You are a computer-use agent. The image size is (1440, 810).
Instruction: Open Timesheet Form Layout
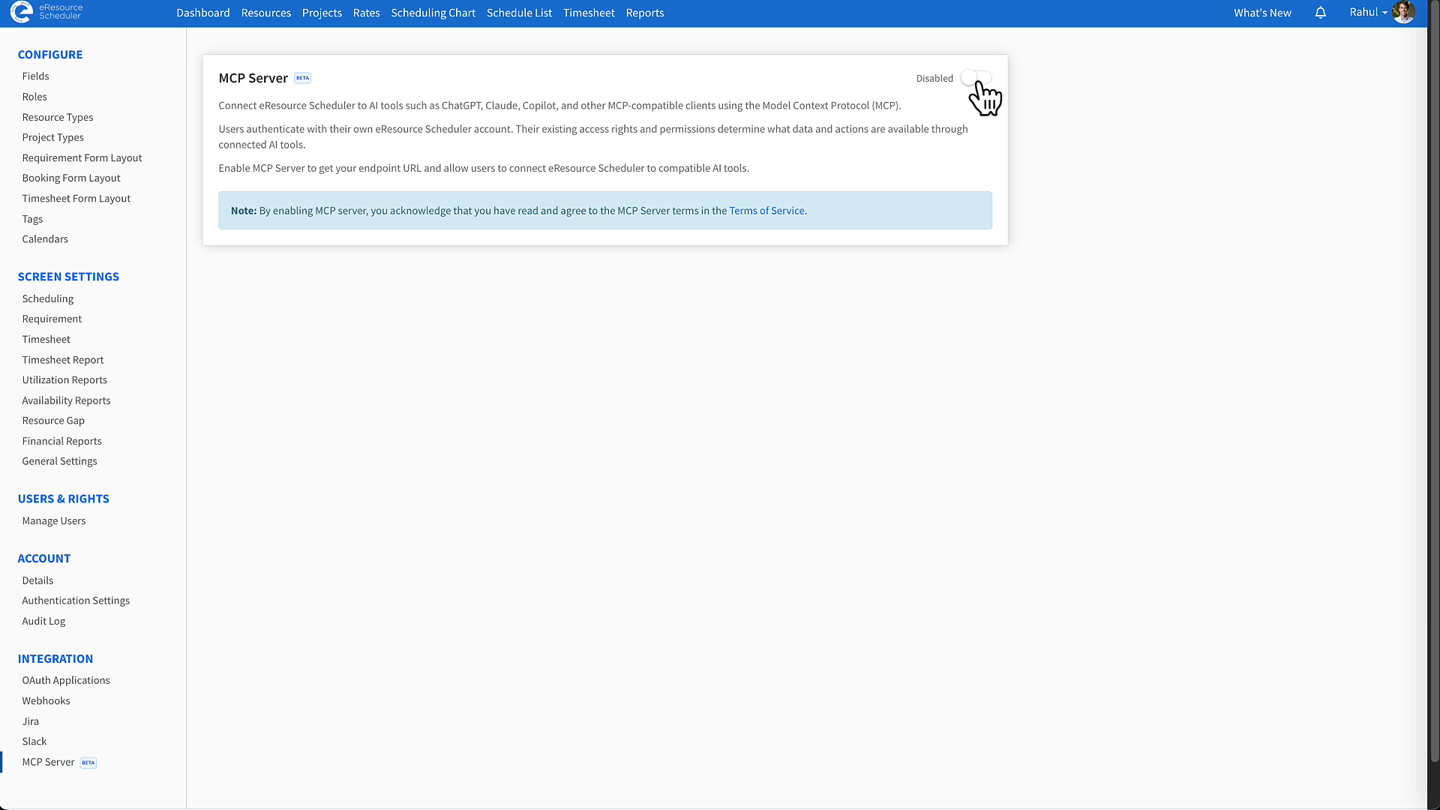coord(76,198)
